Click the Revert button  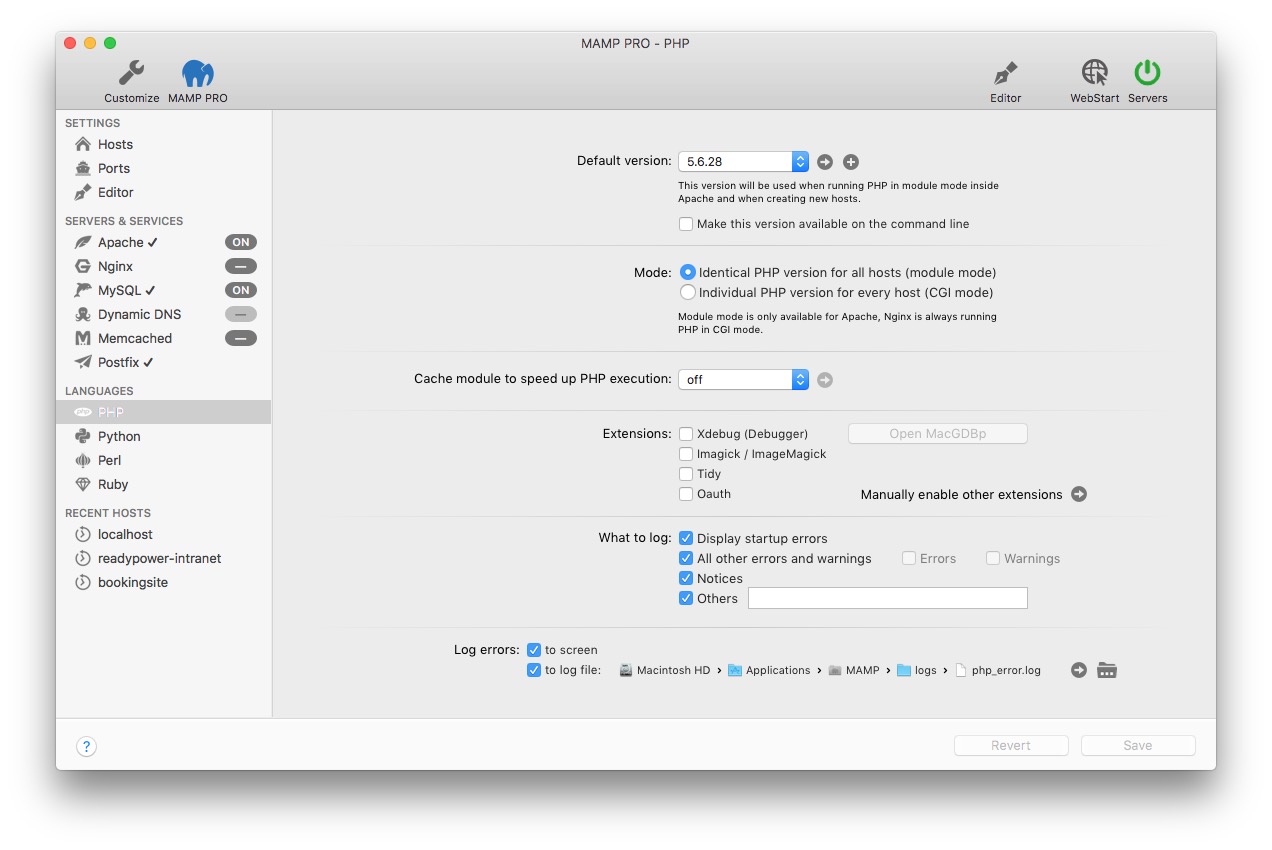coord(1011,745)
